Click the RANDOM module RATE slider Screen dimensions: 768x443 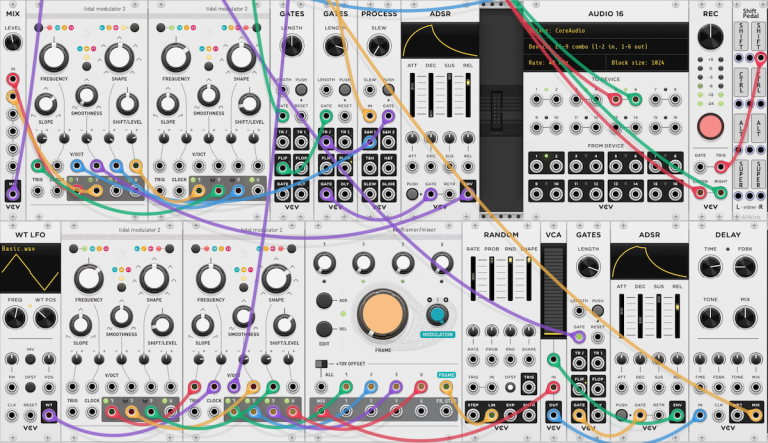pyautogui.click(x=473, y=278)
